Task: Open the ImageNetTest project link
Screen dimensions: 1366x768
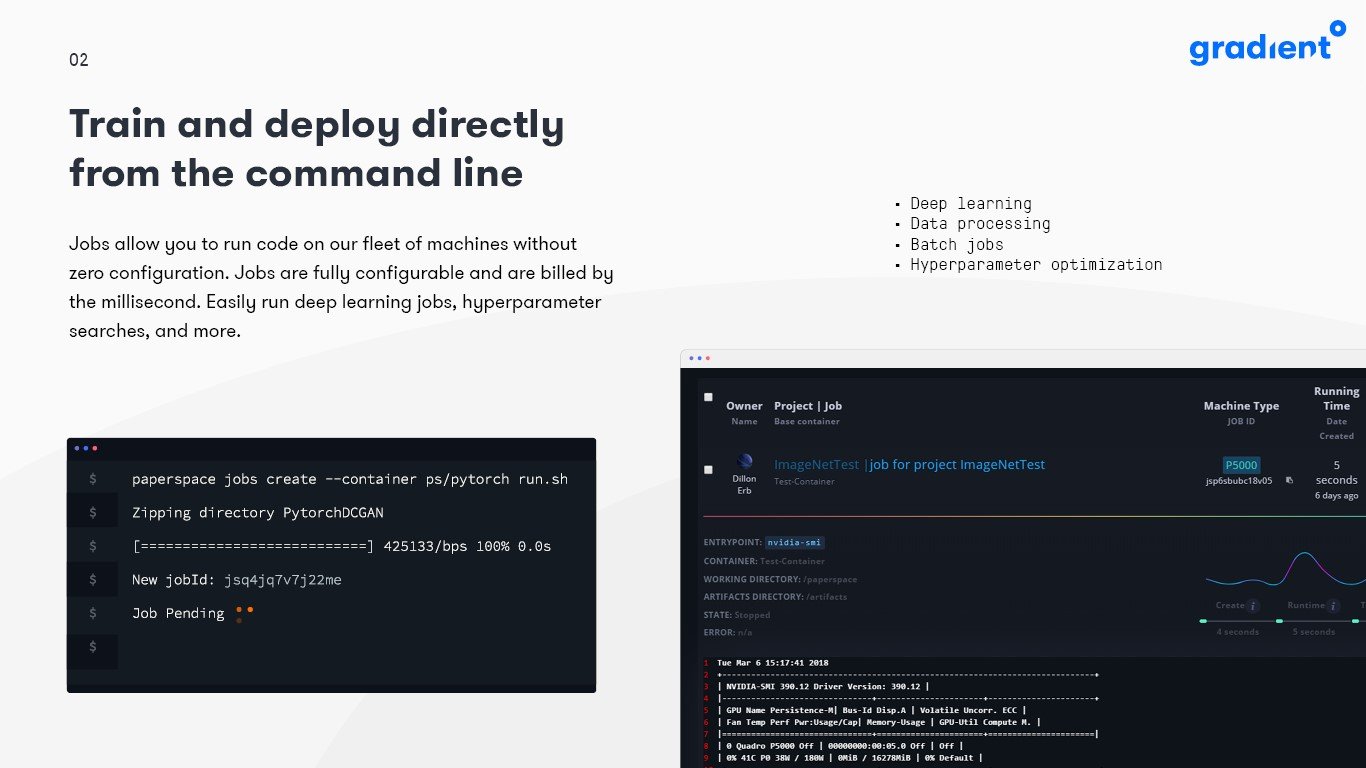Action: (x=817, y=464)
